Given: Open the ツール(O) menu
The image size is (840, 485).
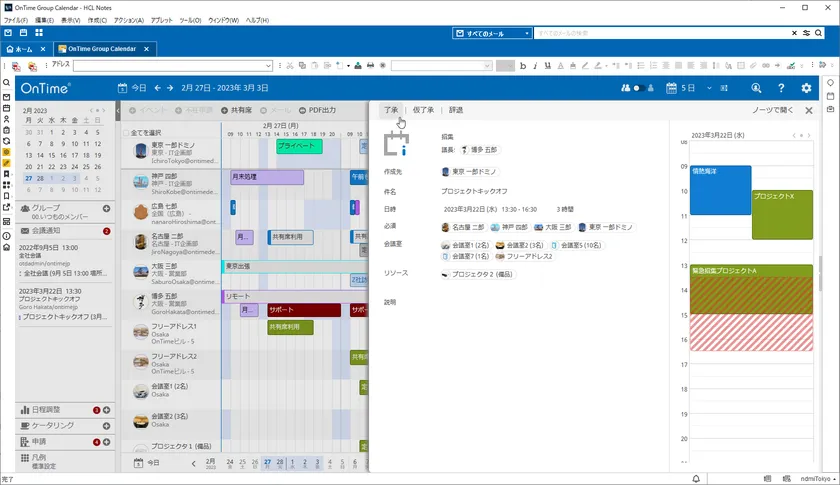Looking at the screenshot, I should coord(190,20).
